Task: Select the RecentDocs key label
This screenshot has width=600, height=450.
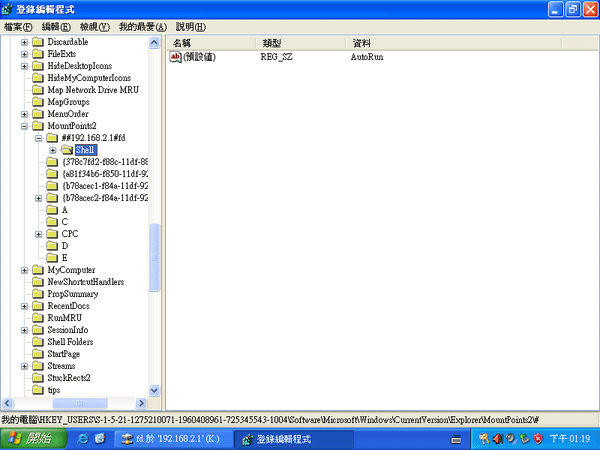Action: (68, 306)
